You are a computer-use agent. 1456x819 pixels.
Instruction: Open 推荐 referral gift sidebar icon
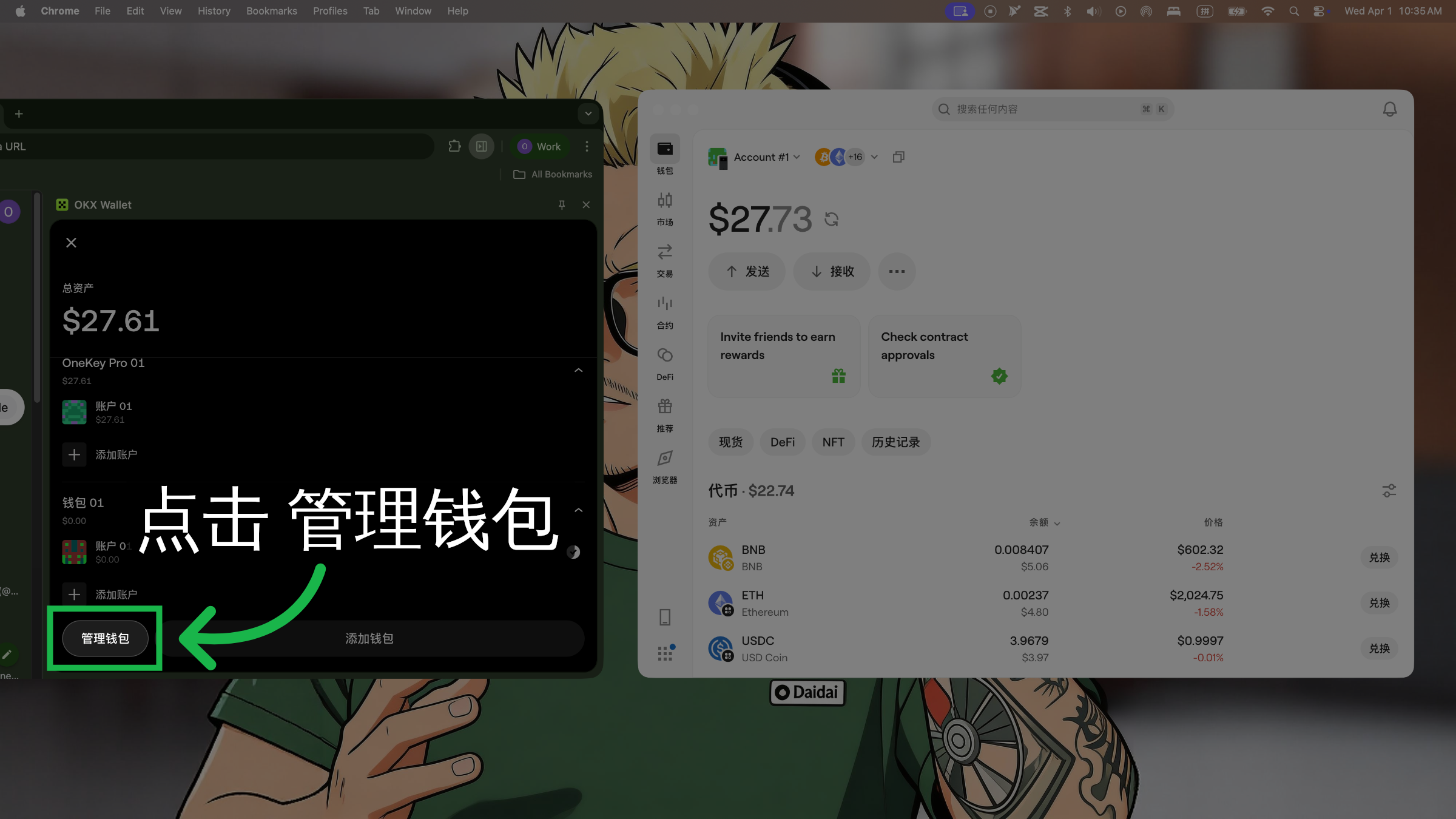pos(665,414)
